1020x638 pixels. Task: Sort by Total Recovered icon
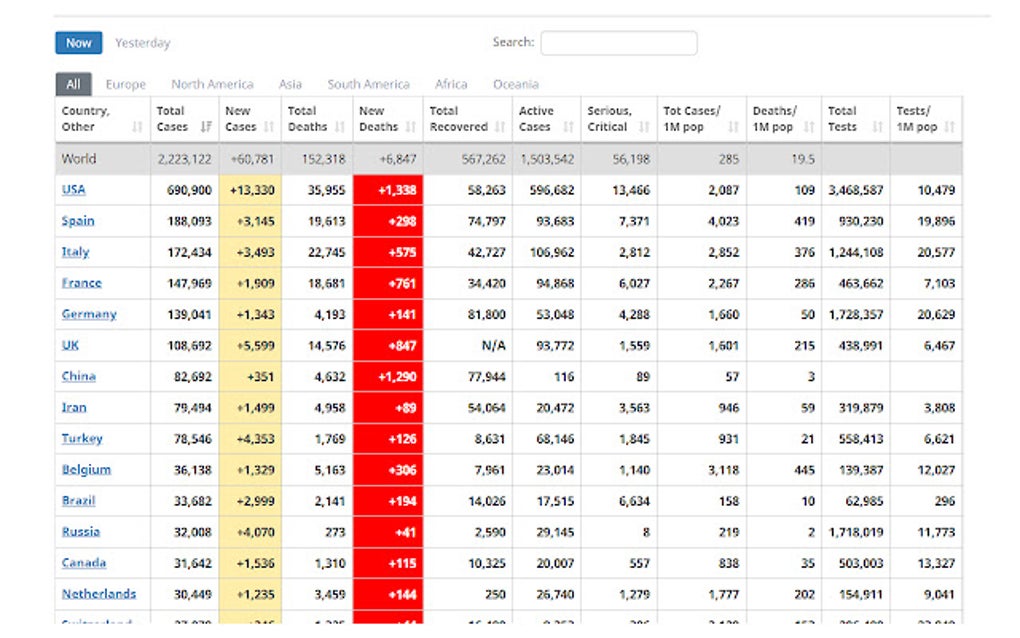coord(499,127)
